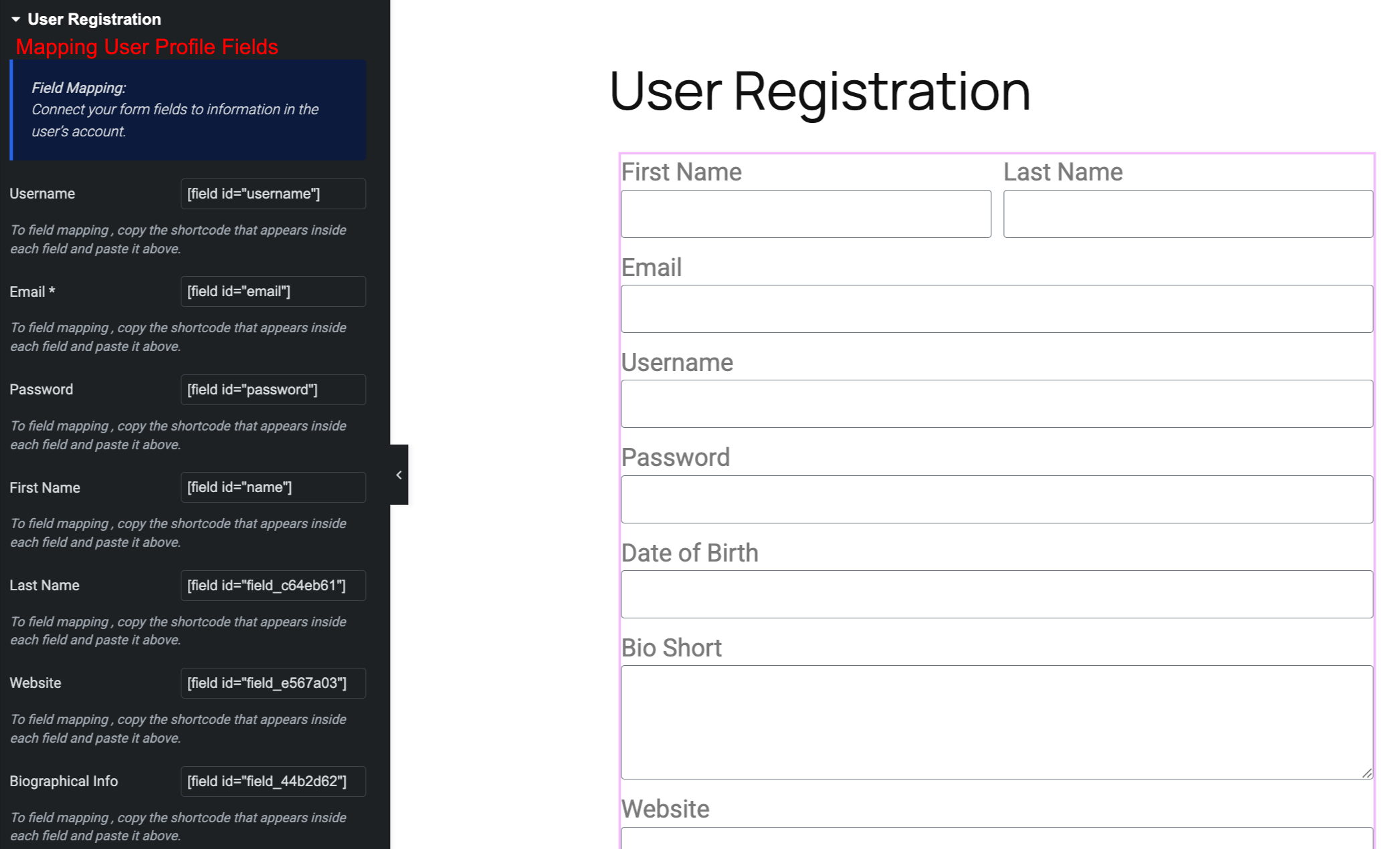Click the Email mapping shortcode field
This screenshot has height=849, width=1400.
pos(273,291)
